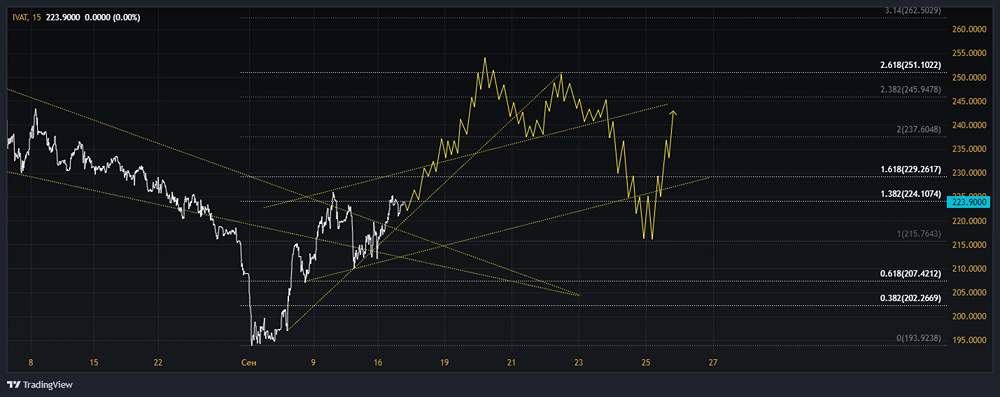Viewport: 1000px width, 397px height.
Task: Click the Fibonacci label 0.382(202.2669)
Action: 912,298
